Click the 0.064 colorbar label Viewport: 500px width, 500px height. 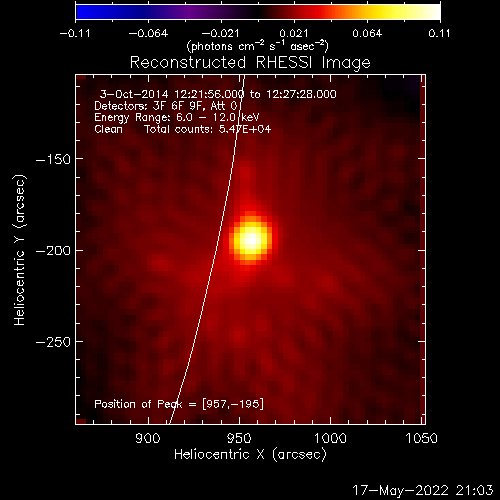click(x=367, y=33)
